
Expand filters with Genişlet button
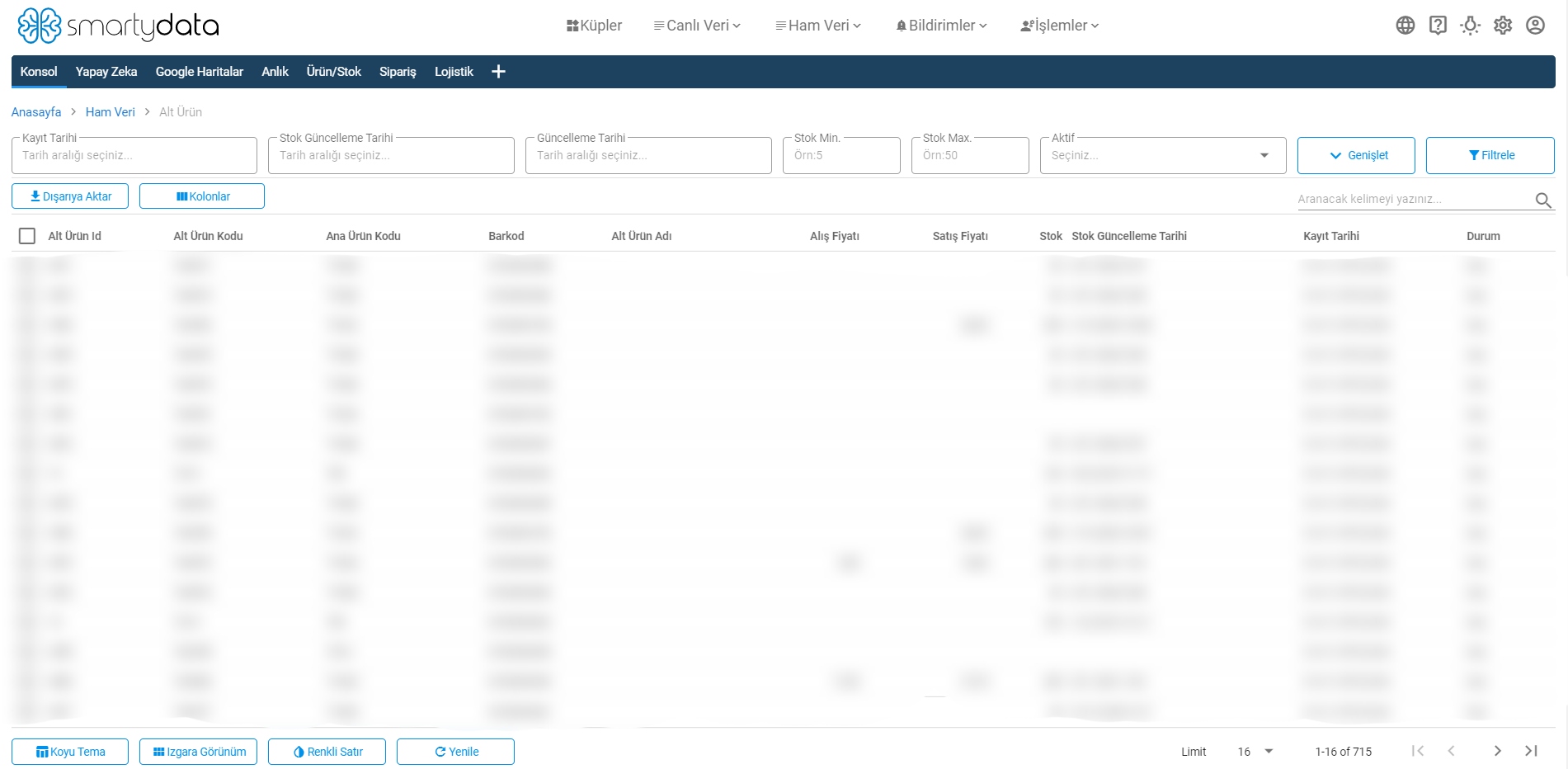coord(1356,155)
